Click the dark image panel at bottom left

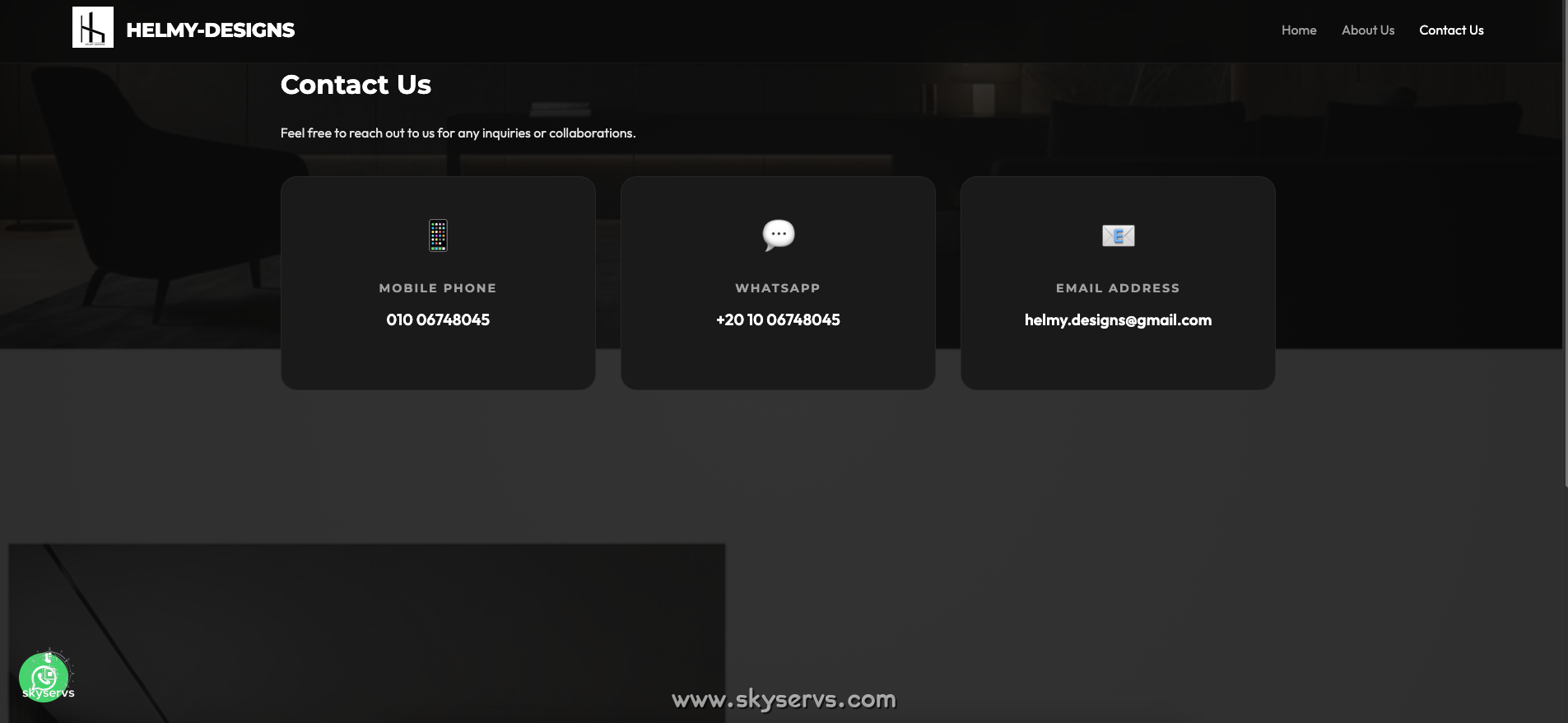click(x=366, y=626)
